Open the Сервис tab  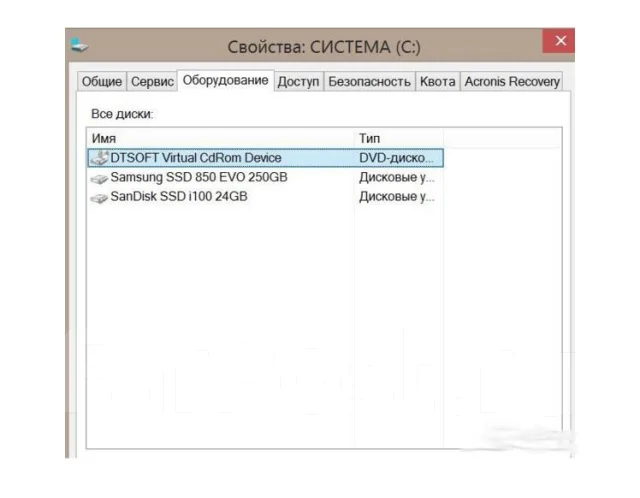[x=152, y=81]
